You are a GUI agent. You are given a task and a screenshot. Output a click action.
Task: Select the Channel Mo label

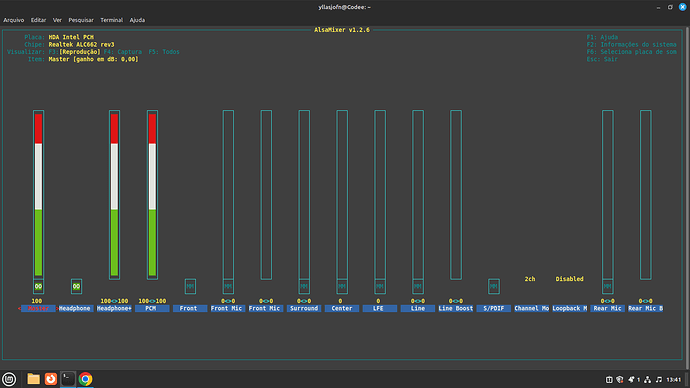(x=532, y=308)
